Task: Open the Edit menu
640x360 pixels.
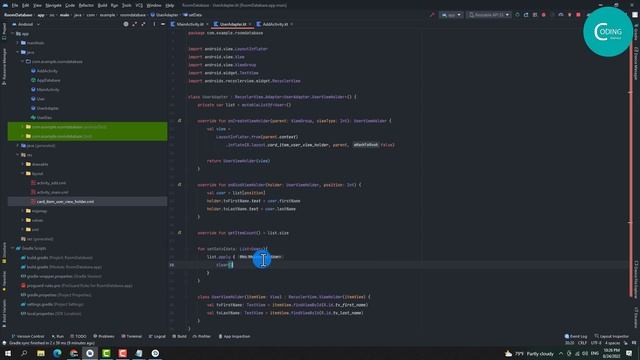Action: tap(25, 5)
